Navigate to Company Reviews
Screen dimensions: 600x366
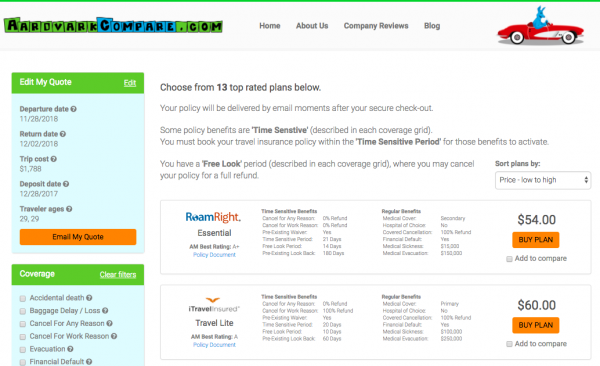376,26
